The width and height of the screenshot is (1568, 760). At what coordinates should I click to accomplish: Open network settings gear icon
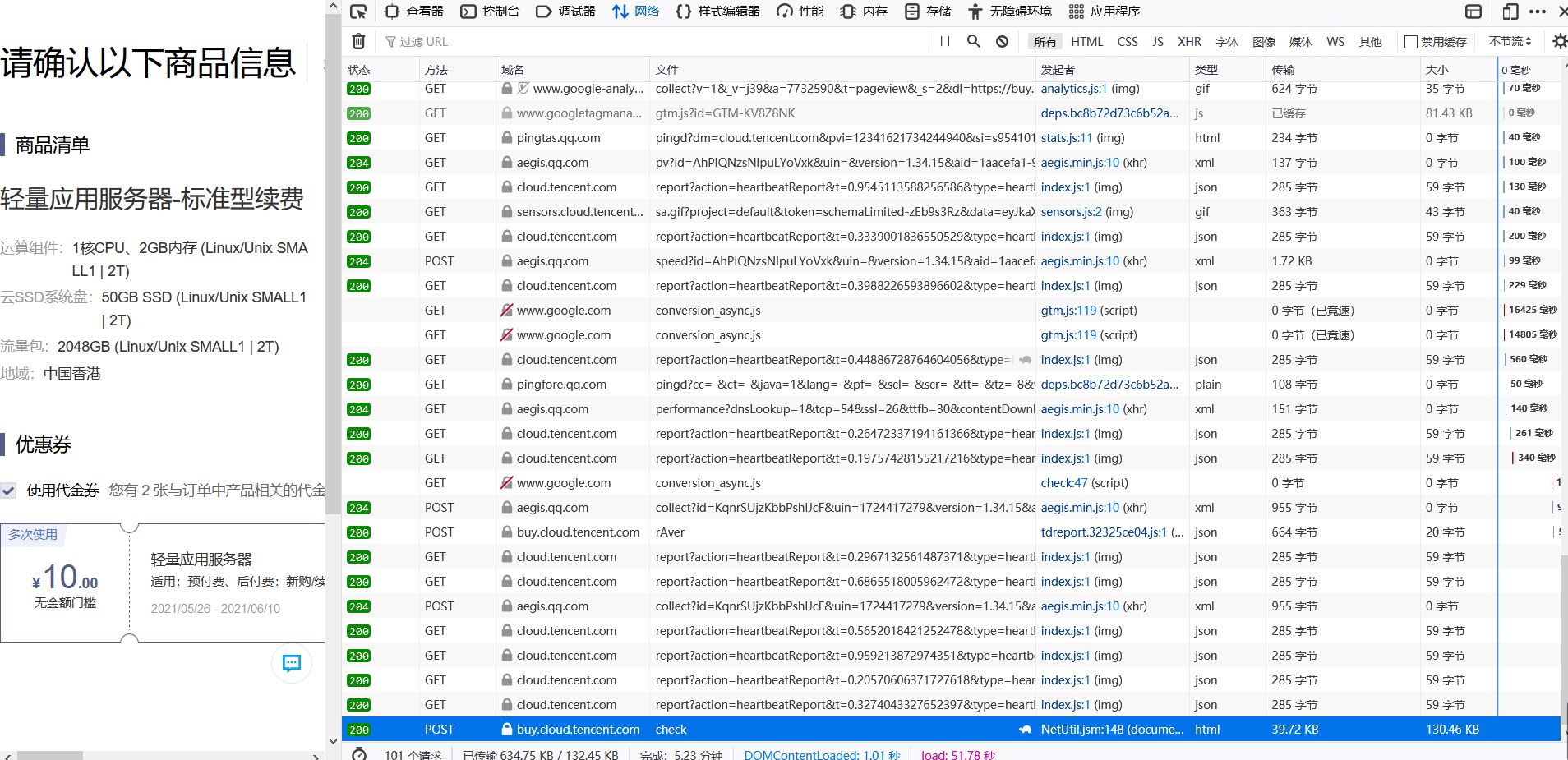tap(1559, 41)
